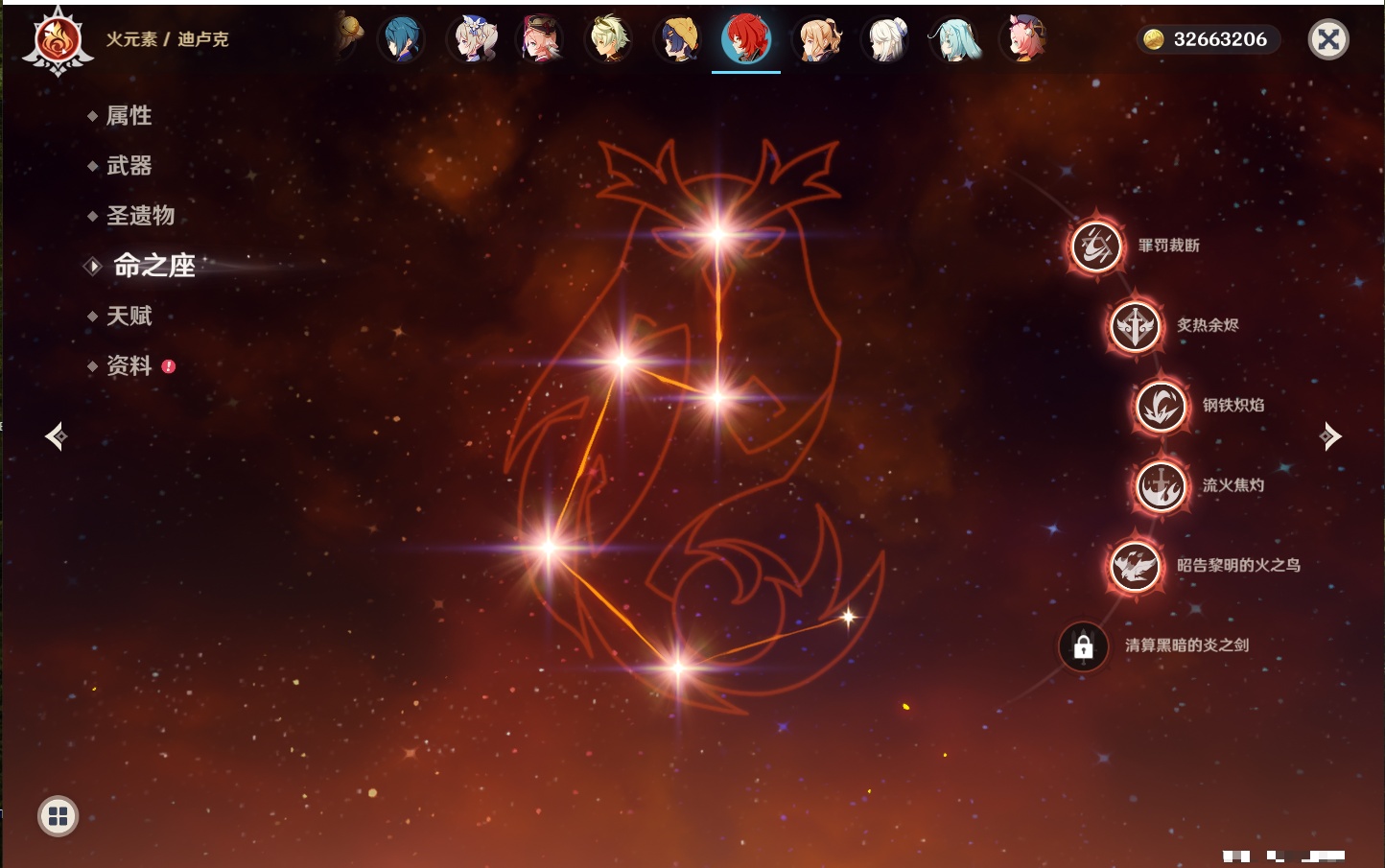Go to the next character with right arrow
The image size is (1385, 868).
click(1330, 436)
